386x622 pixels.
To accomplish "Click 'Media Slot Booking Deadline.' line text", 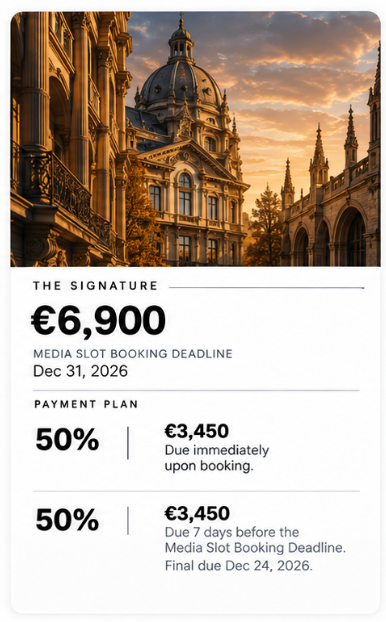I will pos(255,548).
